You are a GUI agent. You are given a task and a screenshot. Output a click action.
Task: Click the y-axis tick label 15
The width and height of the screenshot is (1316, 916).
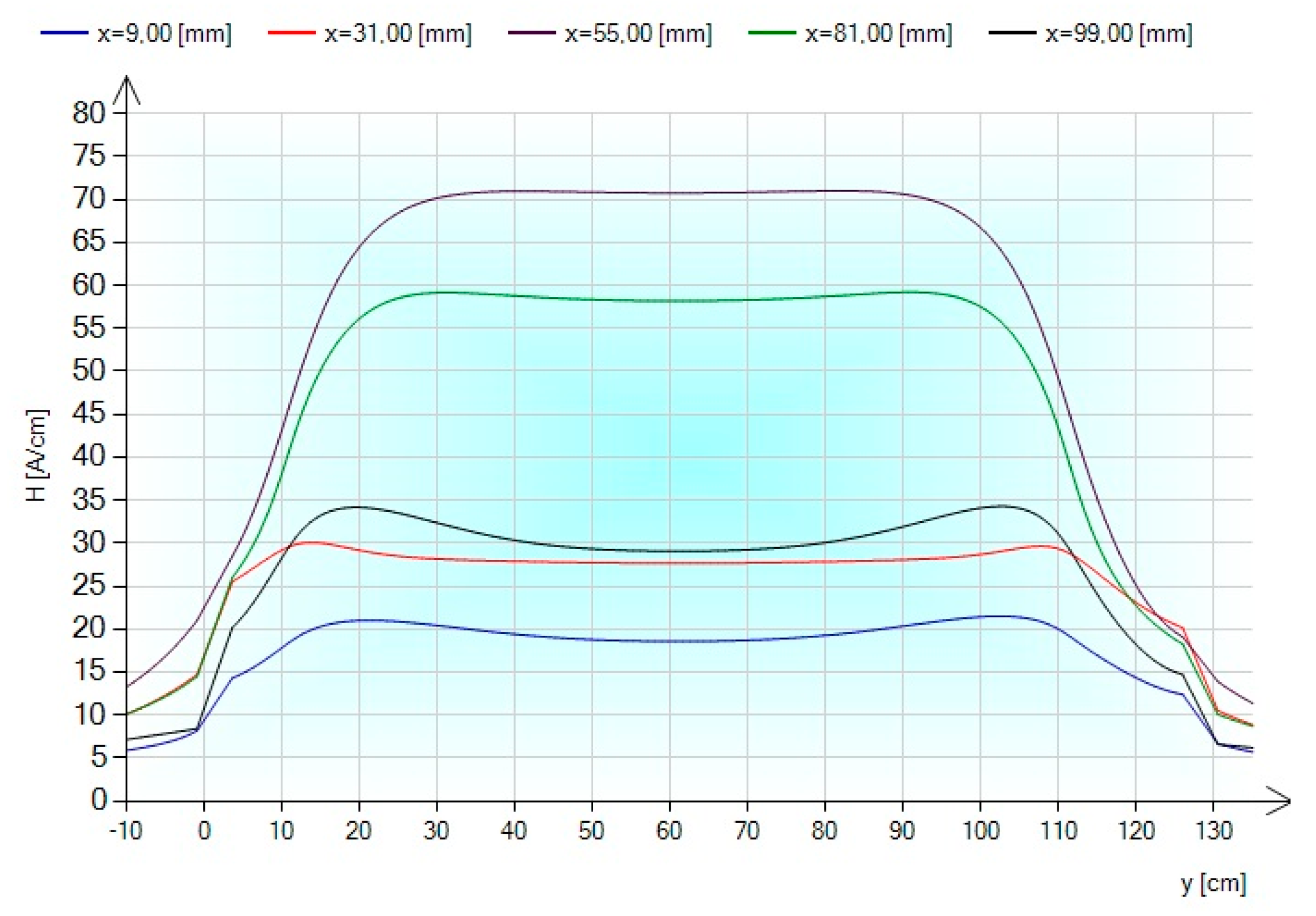pyautogui.click(x=89, y=671)
